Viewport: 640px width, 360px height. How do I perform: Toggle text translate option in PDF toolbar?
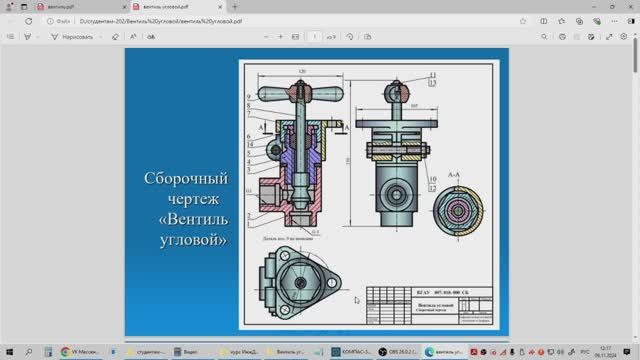tap(151, 37)
